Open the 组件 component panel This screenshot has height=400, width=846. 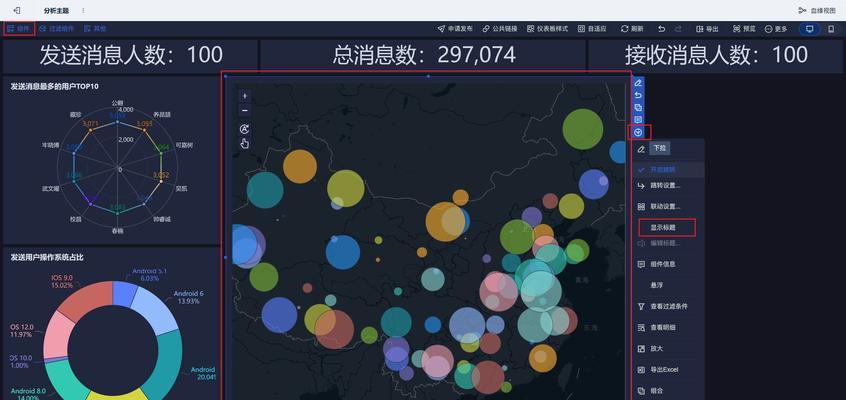click(x=19, y=29)
